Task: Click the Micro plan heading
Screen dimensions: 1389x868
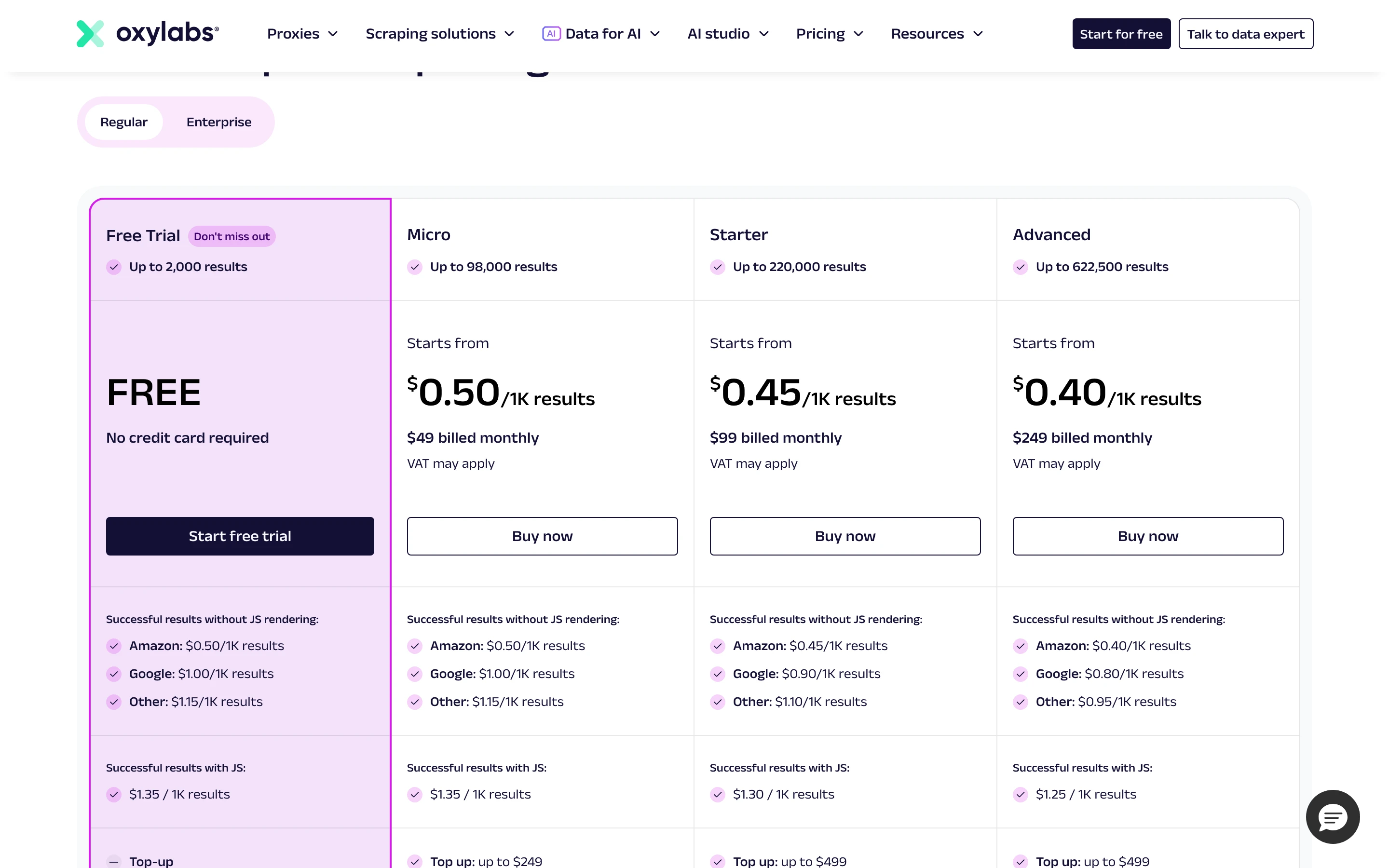Action: 429,235
